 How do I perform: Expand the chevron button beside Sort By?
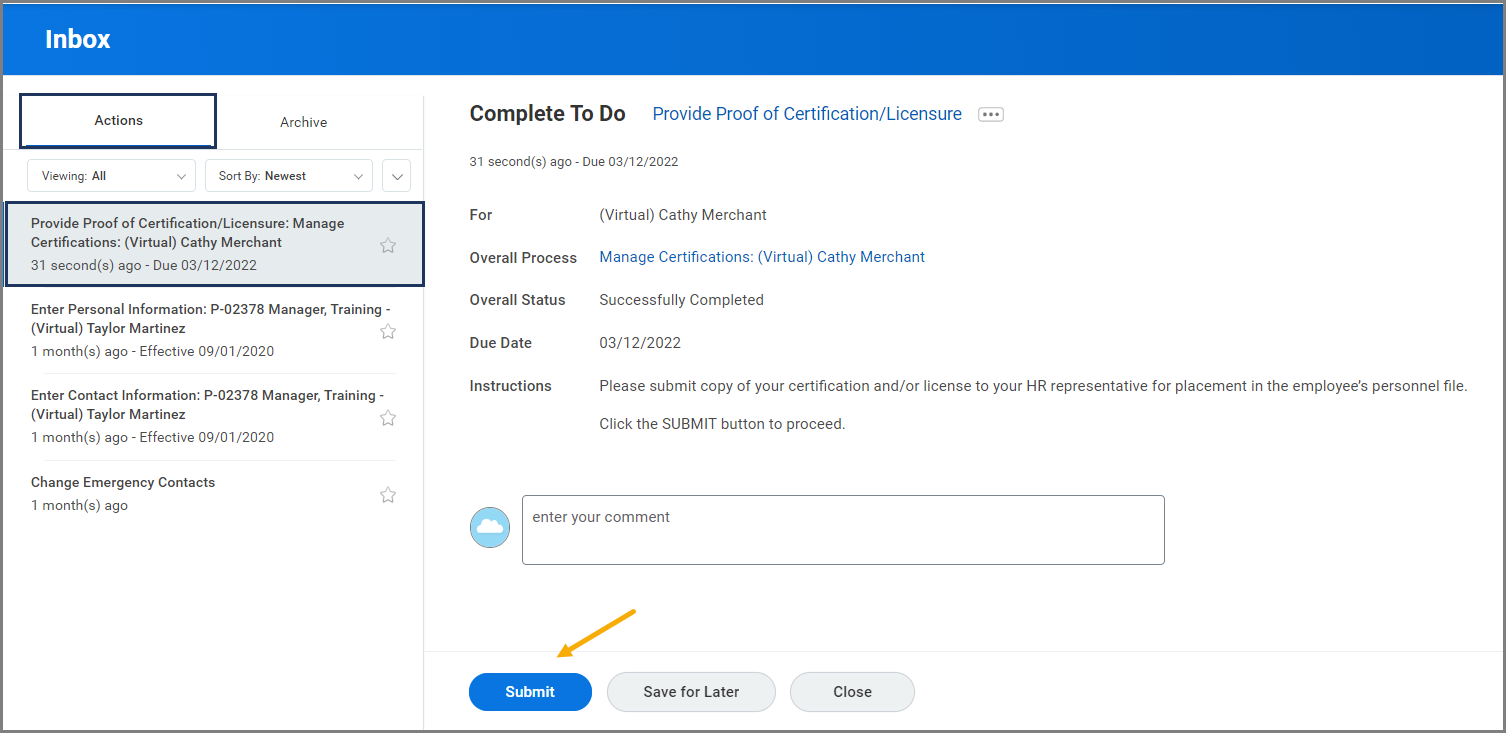397,177
